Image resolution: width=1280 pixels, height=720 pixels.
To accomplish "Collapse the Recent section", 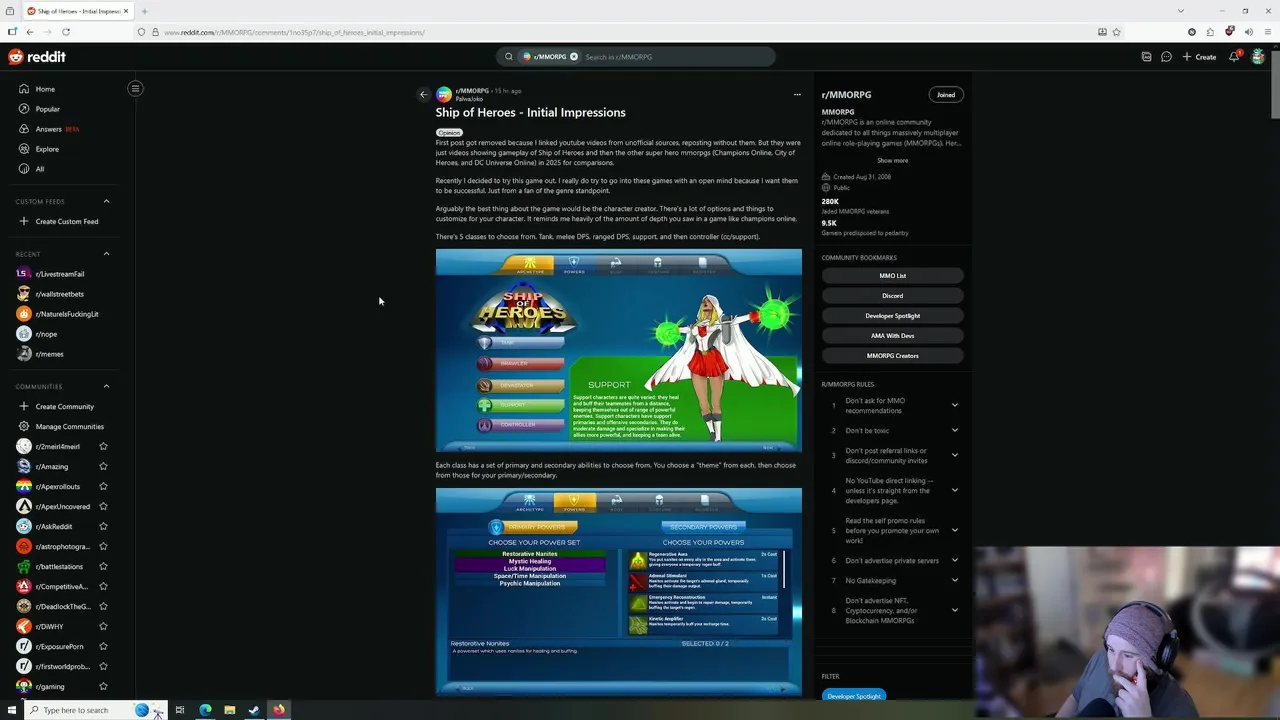I will point(106,254).
